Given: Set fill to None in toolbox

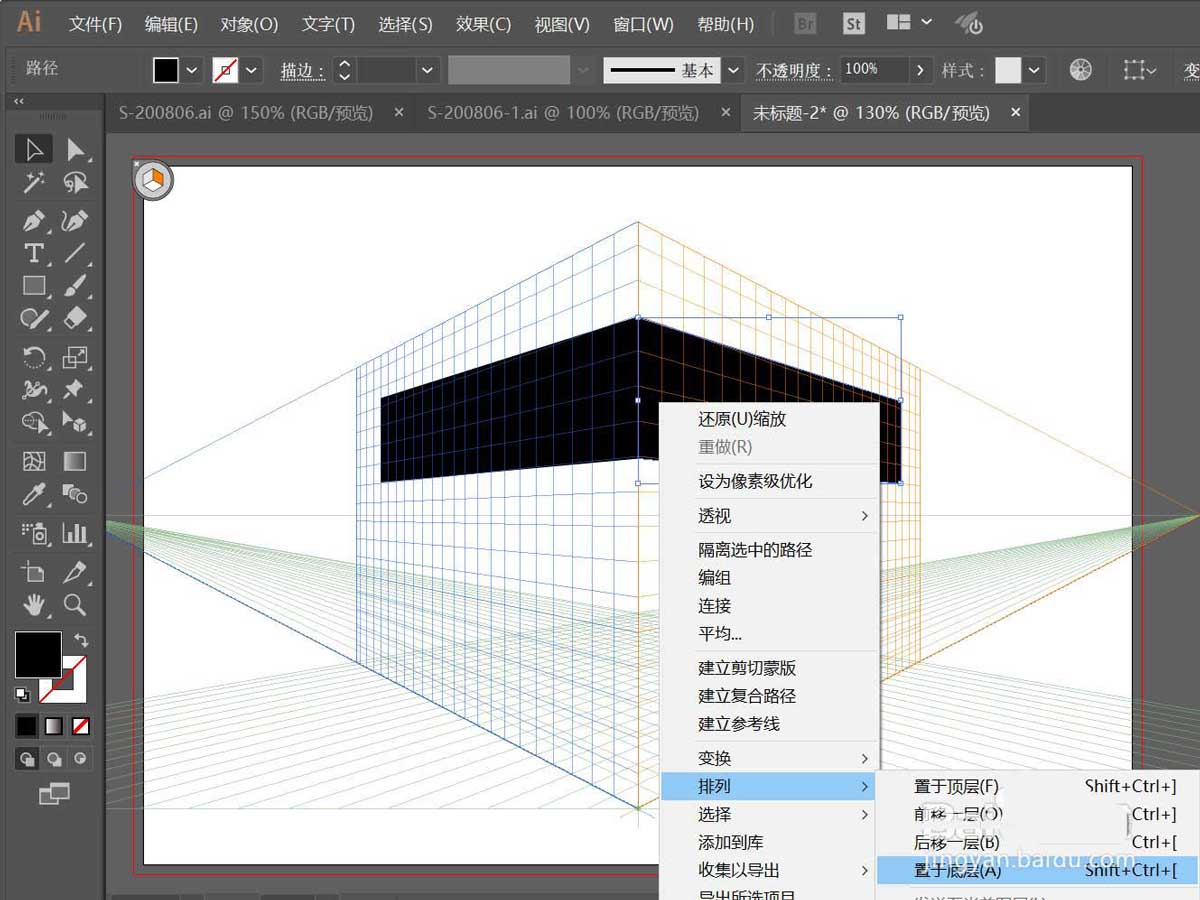Looking at the screenshot, I should tap(80, 725).
